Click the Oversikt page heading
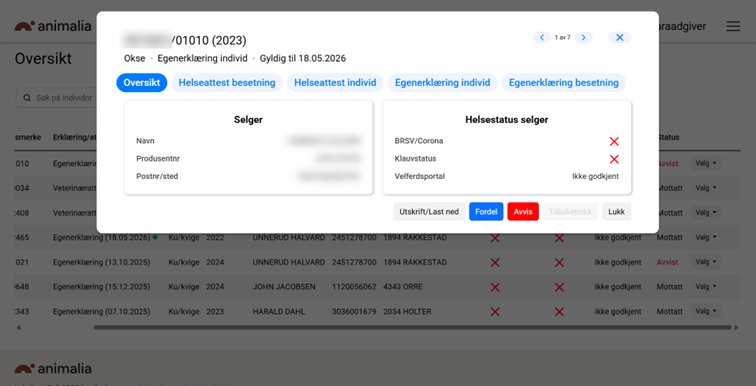This screenshot has width=756, height=386. (43, 59)
